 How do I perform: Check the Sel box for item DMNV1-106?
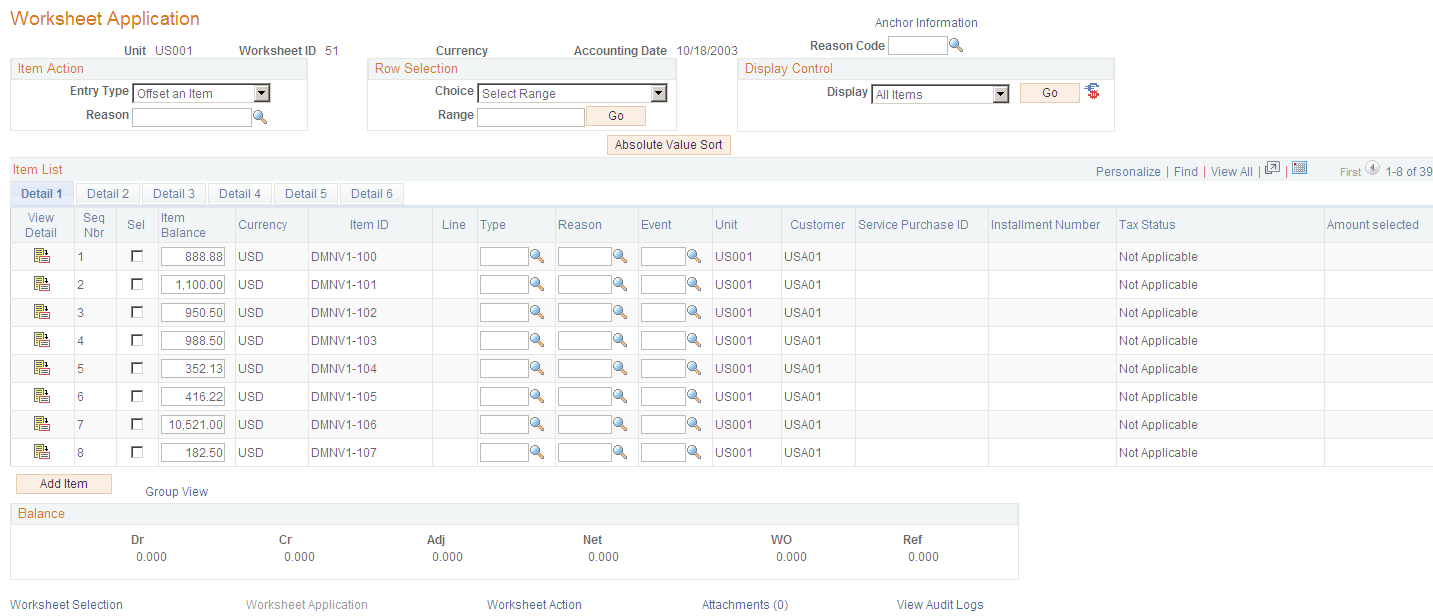click(135, 424)
